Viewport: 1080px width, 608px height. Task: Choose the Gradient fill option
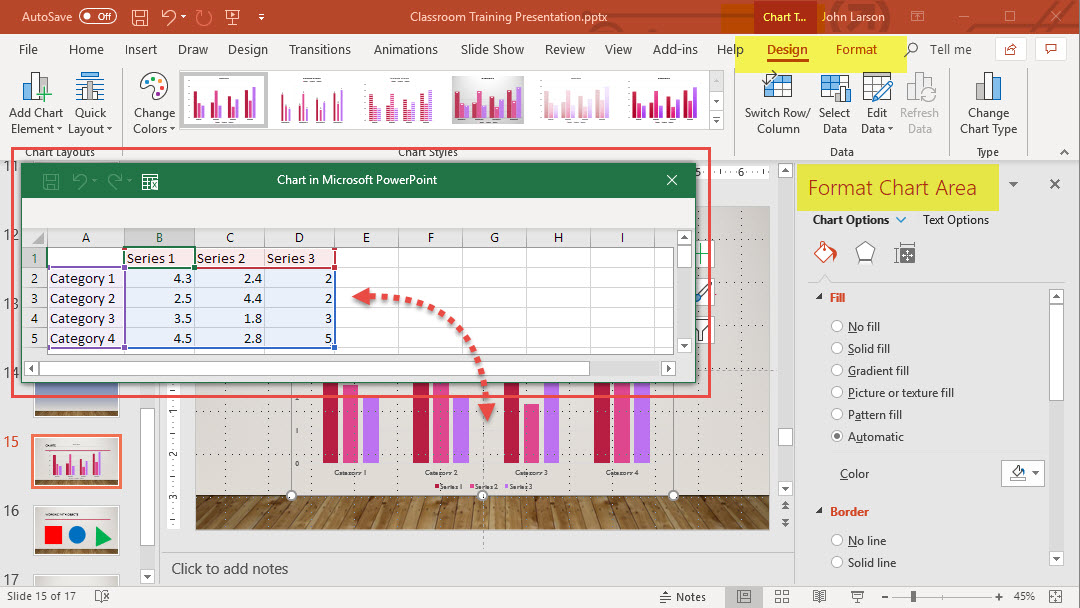click(x=837, y=370)
